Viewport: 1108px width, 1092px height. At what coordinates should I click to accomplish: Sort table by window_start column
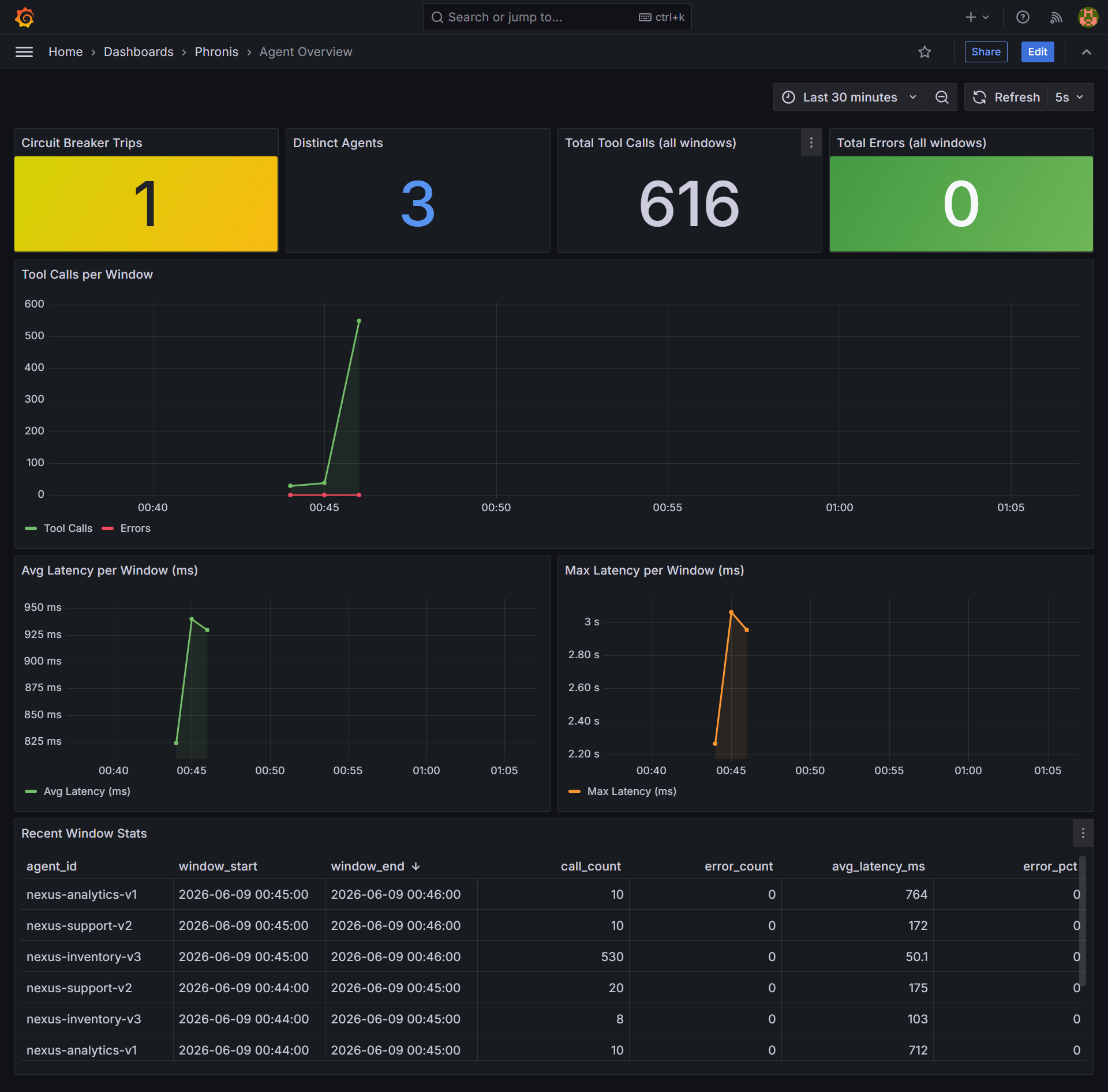218,866
